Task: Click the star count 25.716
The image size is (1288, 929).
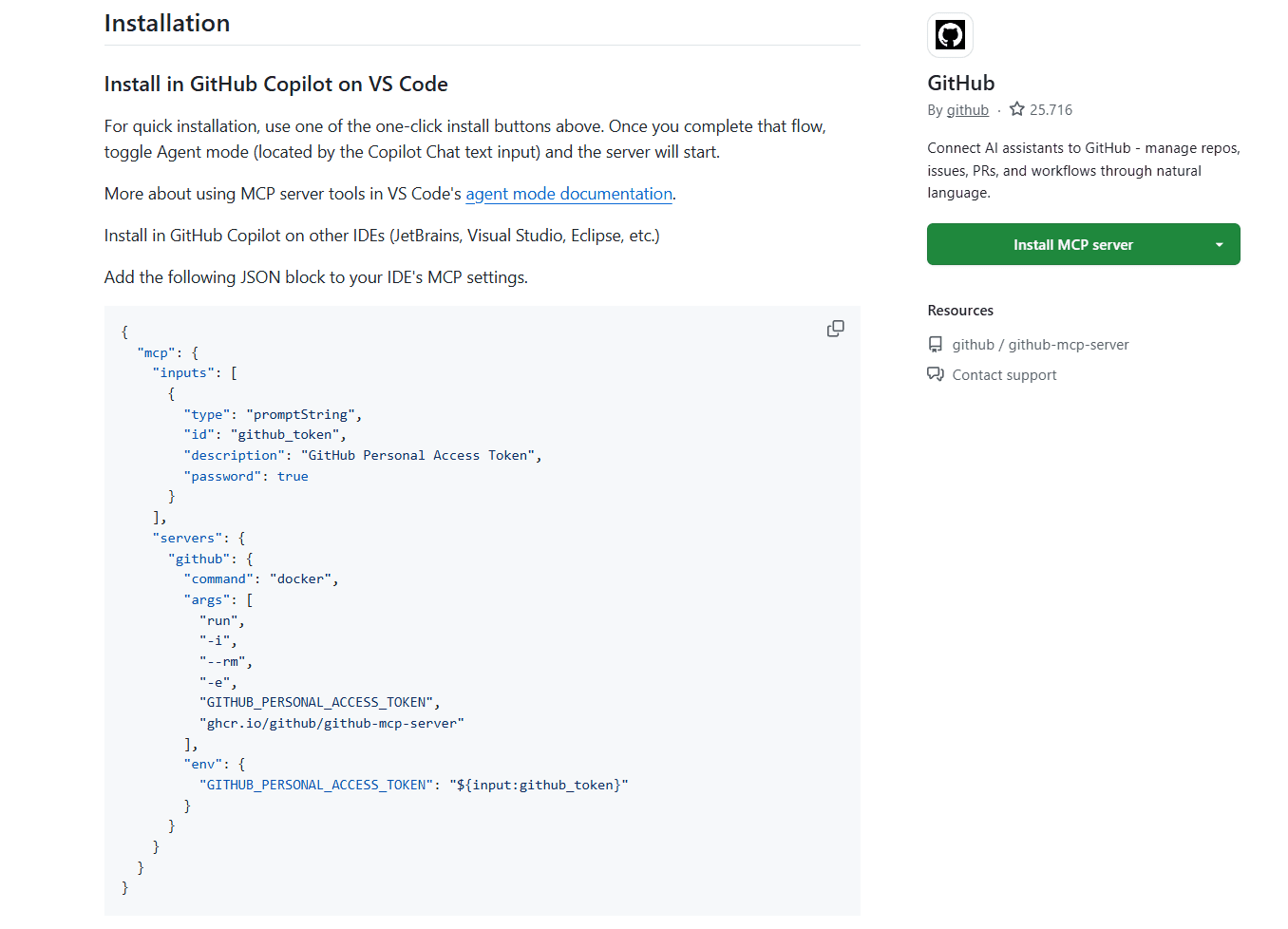Action: point(1051,109)
